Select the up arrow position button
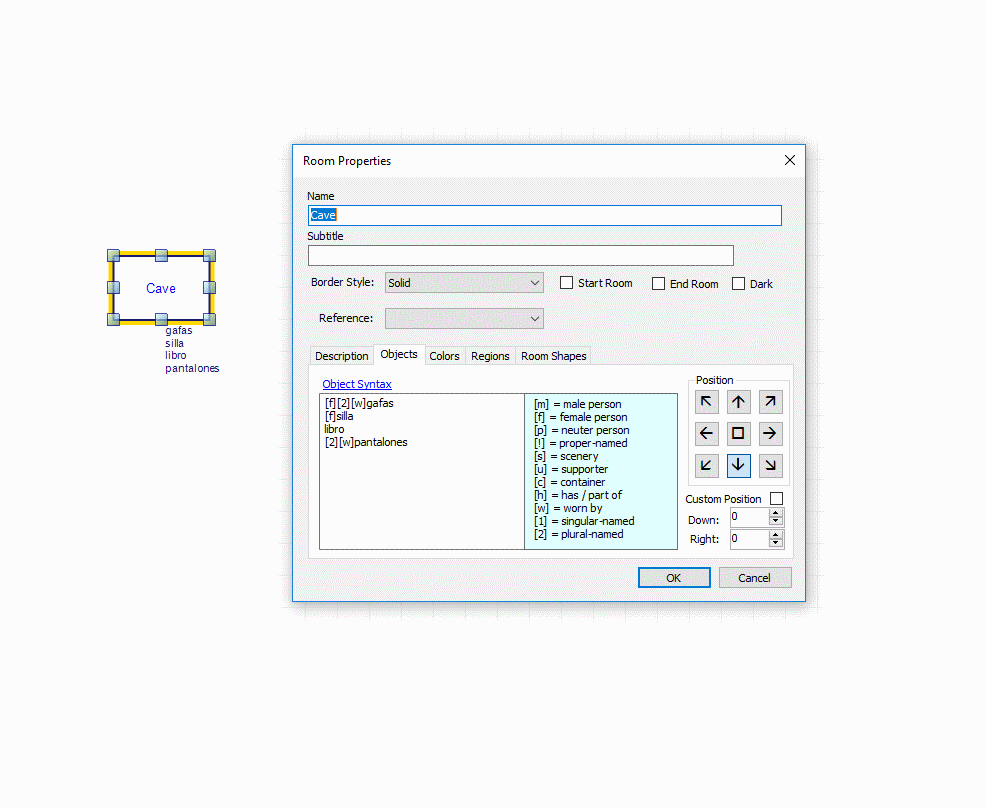Viewport: 986px width, 808px height. pos(739,402)
